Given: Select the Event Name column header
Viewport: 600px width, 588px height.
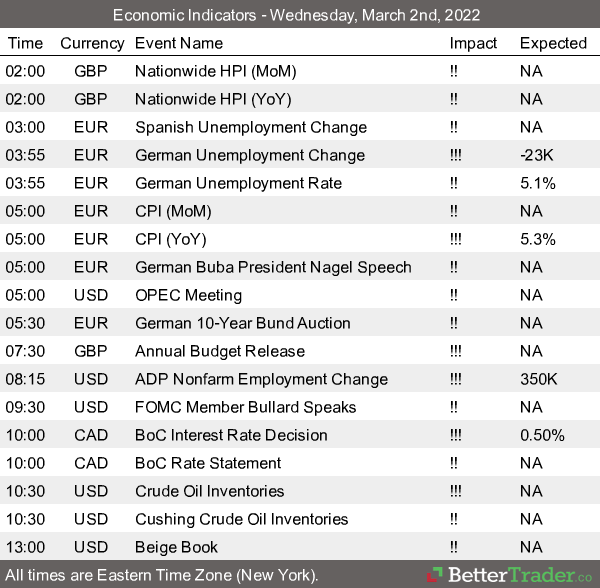Looking at the screenshot, I should (x=179, y=43).
